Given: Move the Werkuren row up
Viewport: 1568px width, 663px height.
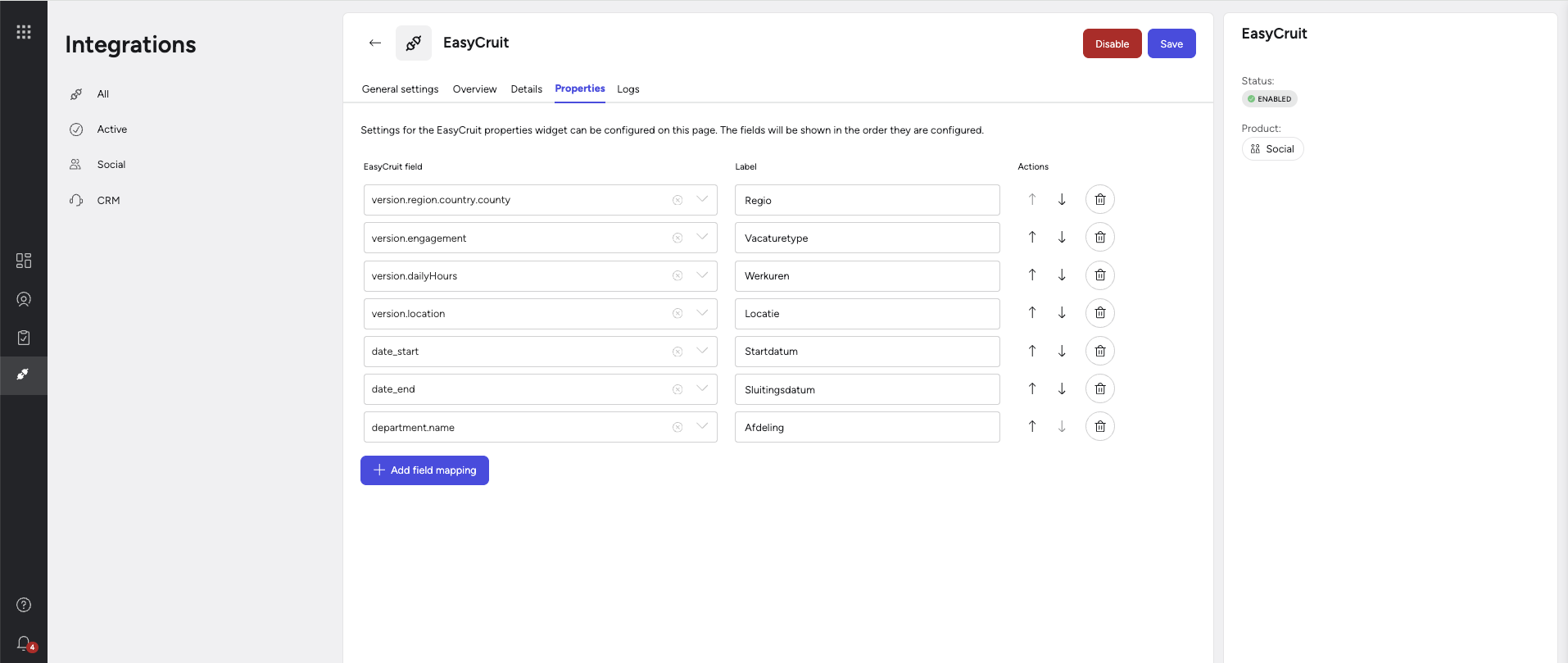Looking at the screenshot, I should (1032, 275).
